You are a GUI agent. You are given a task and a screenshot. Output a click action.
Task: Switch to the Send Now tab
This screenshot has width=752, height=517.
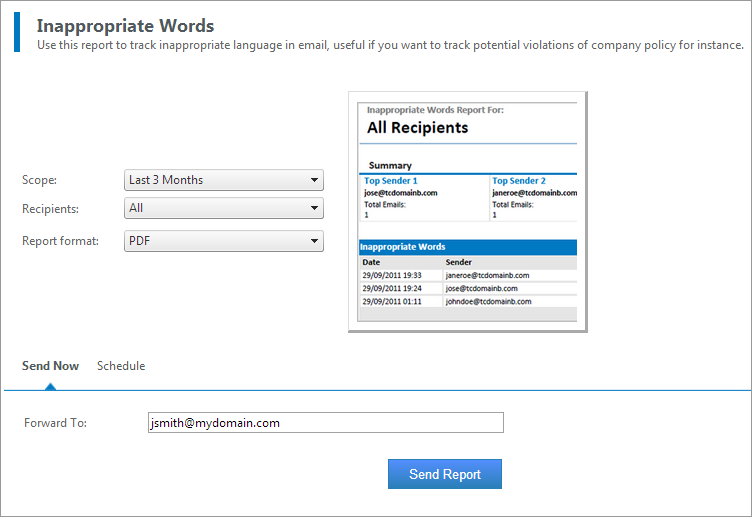(50, 366)
